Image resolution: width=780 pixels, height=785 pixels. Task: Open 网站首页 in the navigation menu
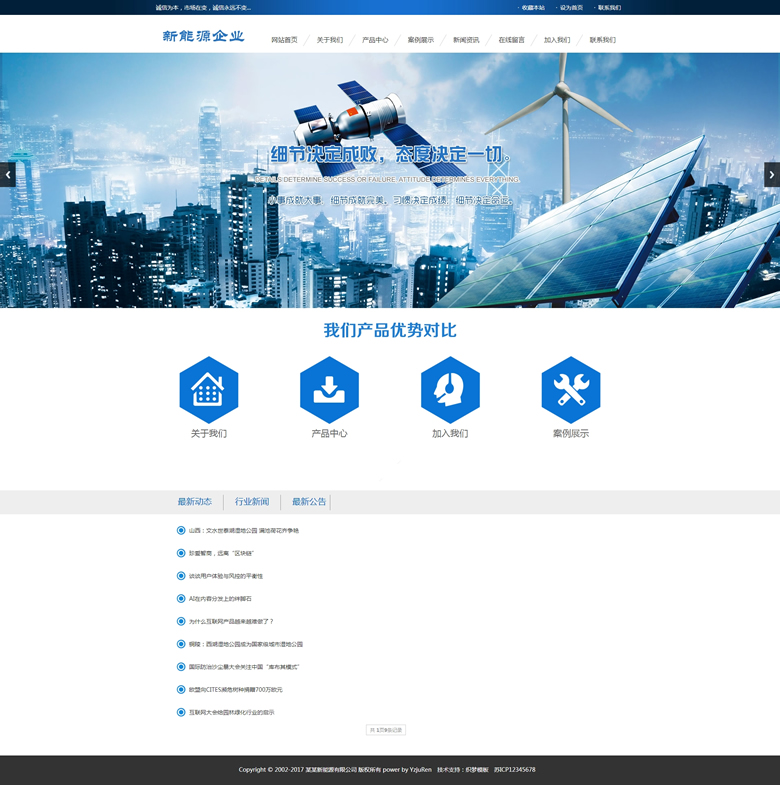(x=284, y=40)
